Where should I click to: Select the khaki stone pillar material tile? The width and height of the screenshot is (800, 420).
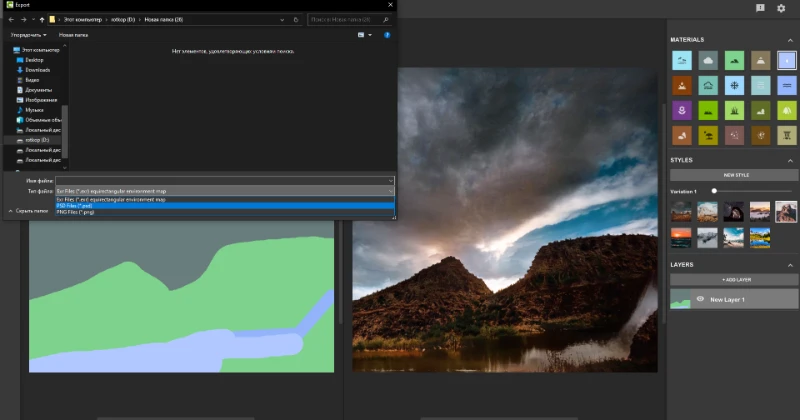tap(787, 135)
